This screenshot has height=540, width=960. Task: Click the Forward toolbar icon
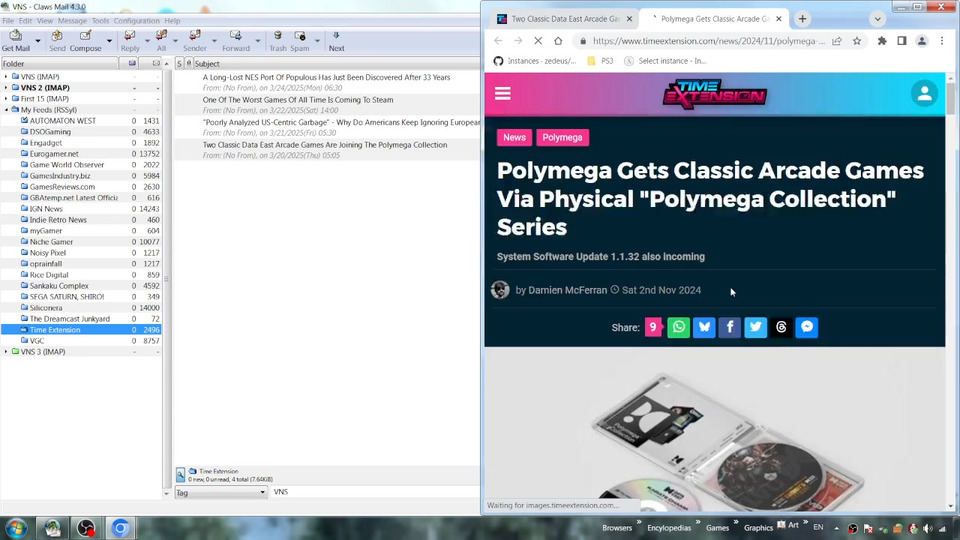(x=236, y=36)
